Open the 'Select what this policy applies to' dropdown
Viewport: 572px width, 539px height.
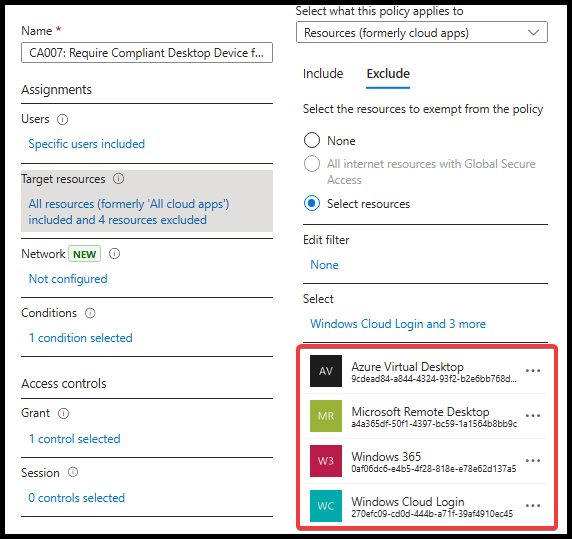(422, 32)
